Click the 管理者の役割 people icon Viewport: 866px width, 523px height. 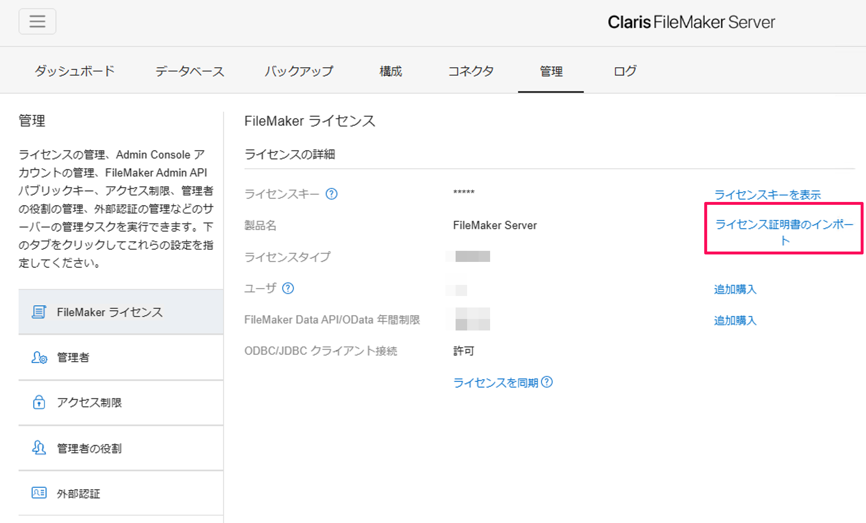(x=39, y=447)
